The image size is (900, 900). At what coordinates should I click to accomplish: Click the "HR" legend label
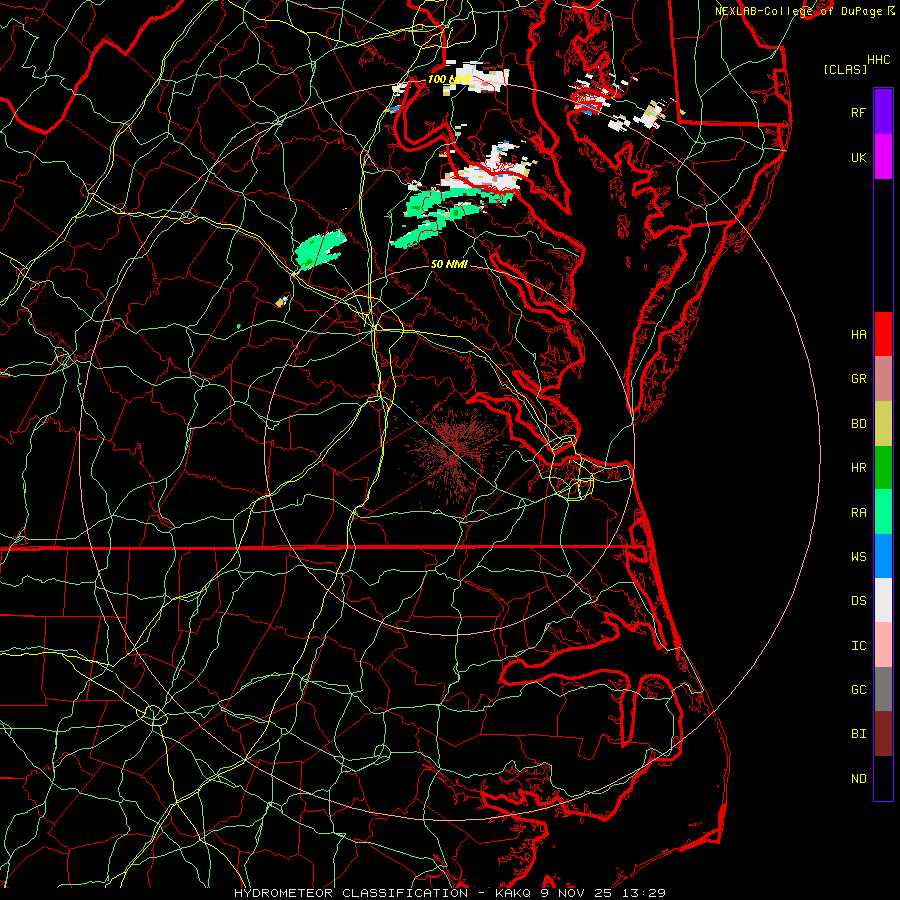pos(858,468)
